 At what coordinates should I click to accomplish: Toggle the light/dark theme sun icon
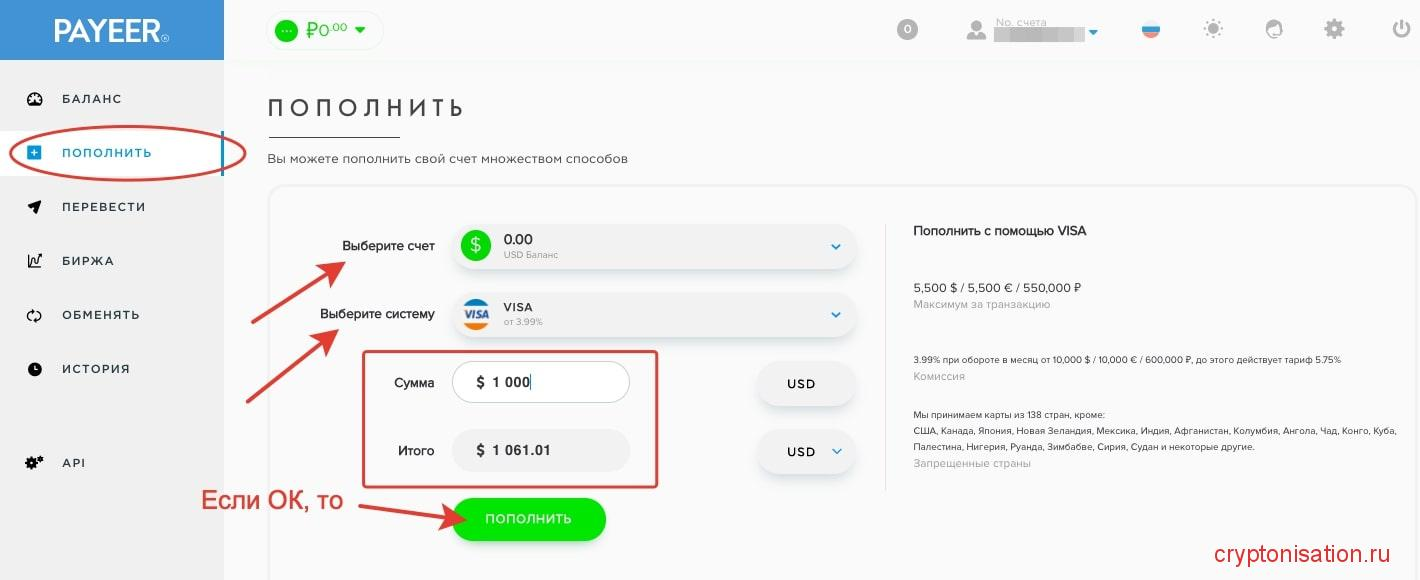coord(1213,30)
